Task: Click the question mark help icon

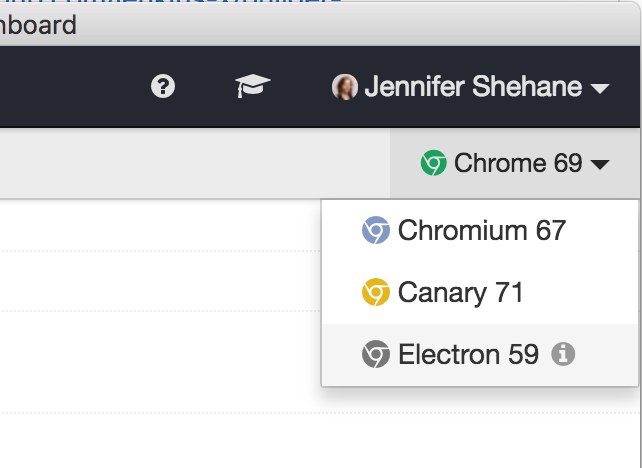Action: click(162, 87)
